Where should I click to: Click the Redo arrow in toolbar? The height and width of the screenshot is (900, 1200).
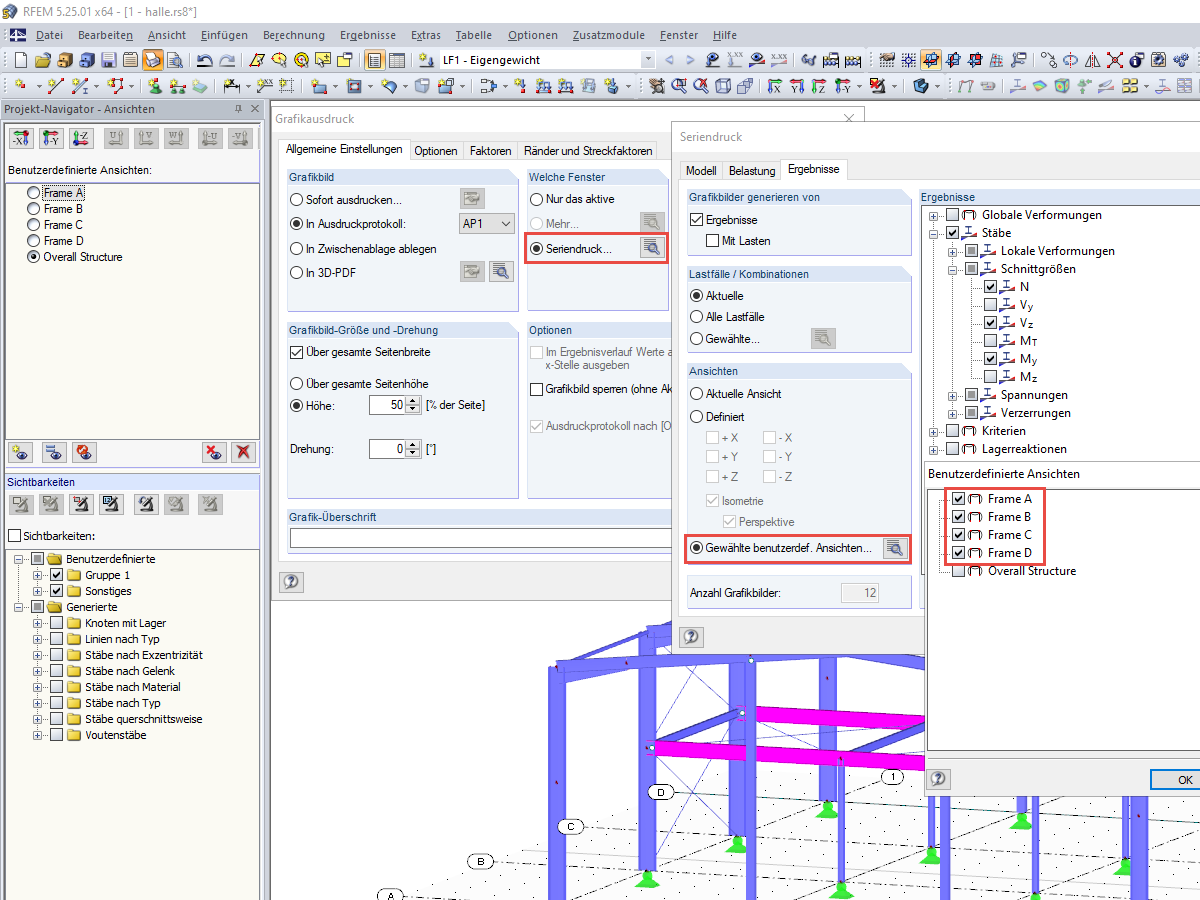(228, 60)
